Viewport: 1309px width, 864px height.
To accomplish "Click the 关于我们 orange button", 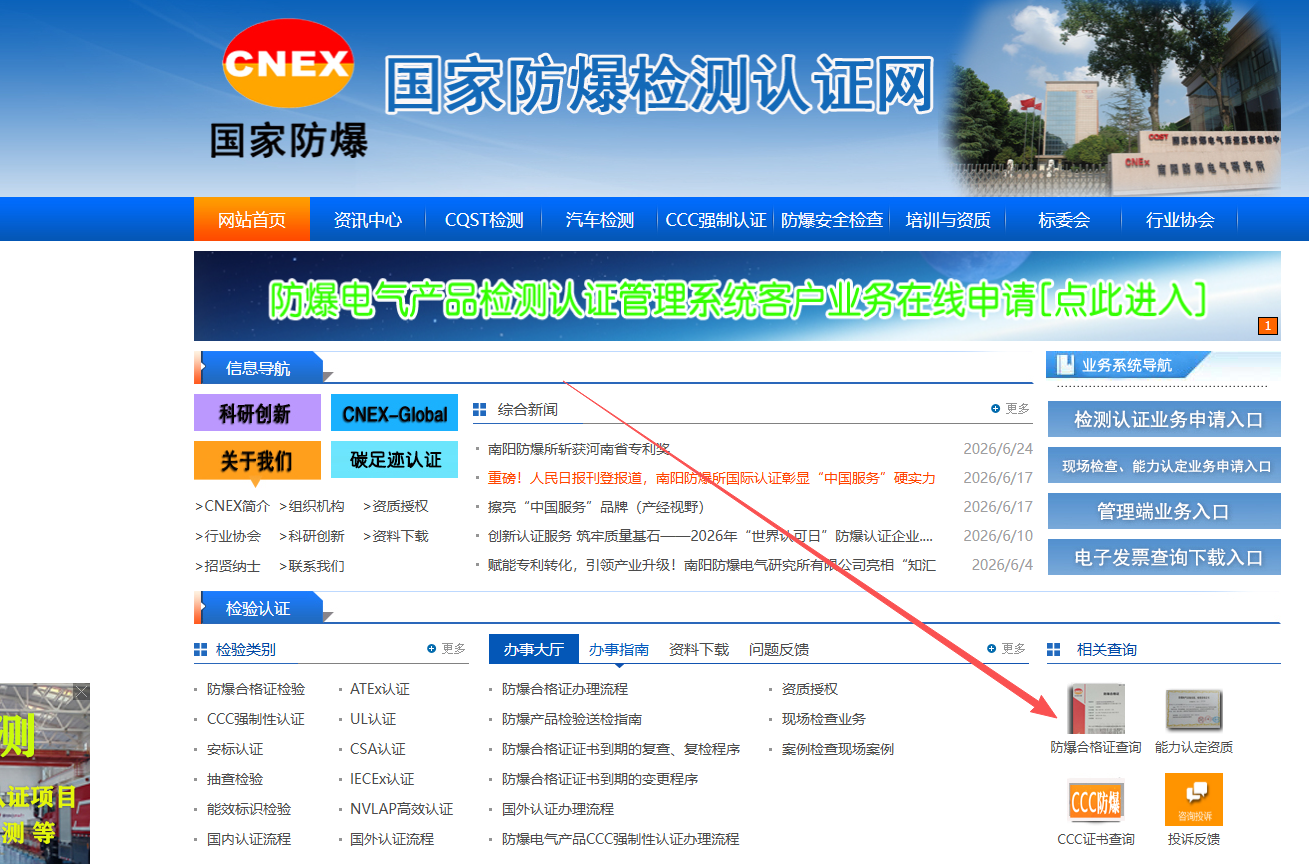I will tap(257, 460).
